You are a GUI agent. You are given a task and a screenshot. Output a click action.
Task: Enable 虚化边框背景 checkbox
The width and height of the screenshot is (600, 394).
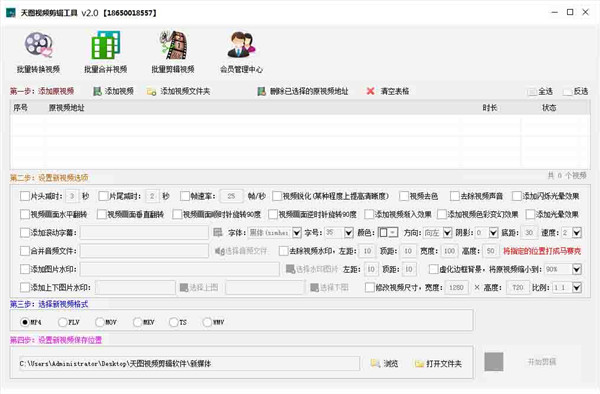pyautogui.click(x=434, y=269)
